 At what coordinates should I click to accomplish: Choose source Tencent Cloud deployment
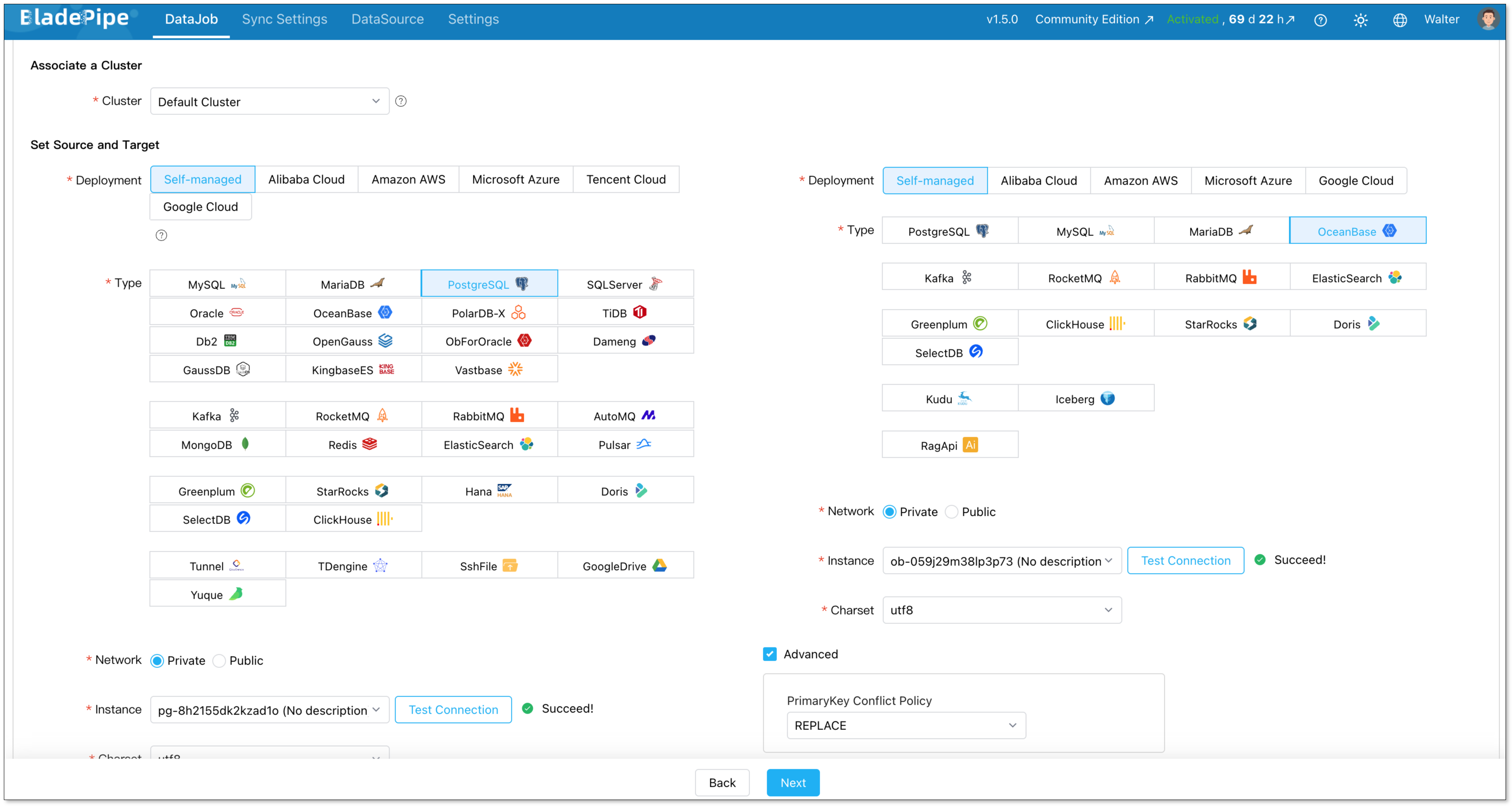click(x=626, y=179)
